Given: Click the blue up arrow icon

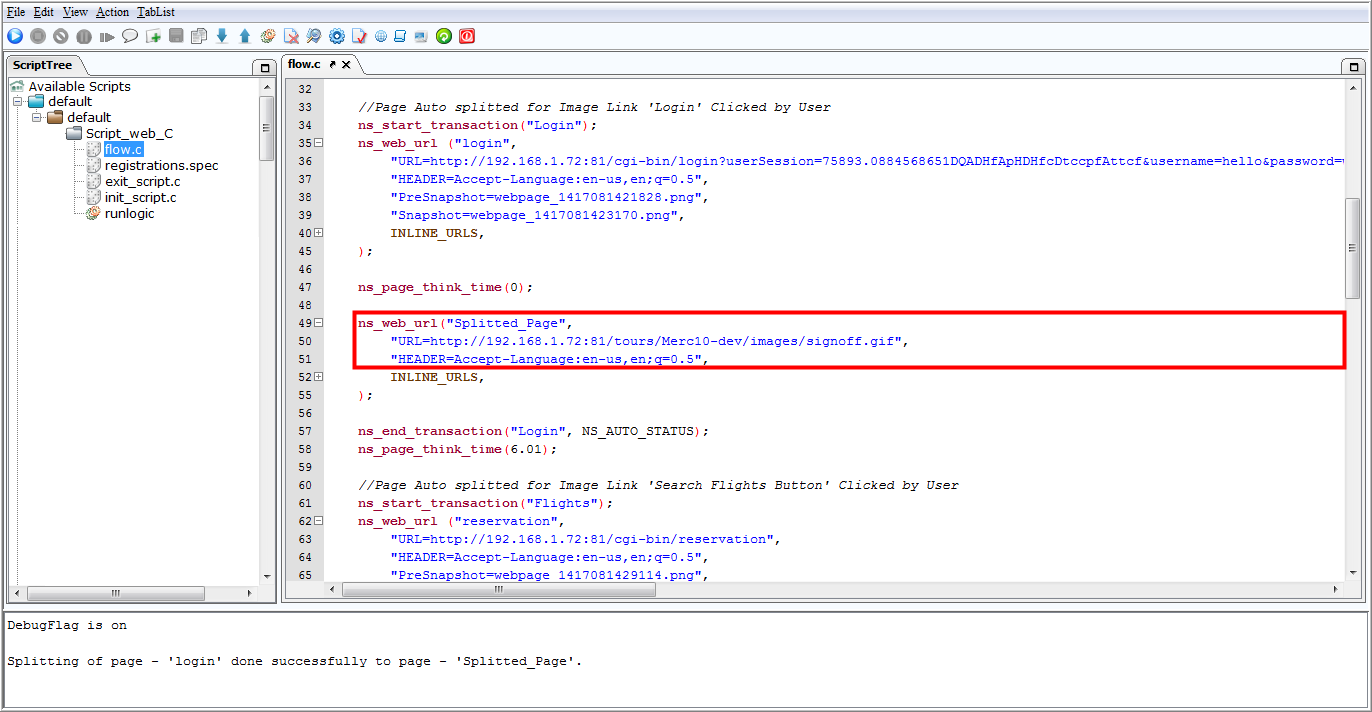Looking at the screenshot, I should click(245, 36).
